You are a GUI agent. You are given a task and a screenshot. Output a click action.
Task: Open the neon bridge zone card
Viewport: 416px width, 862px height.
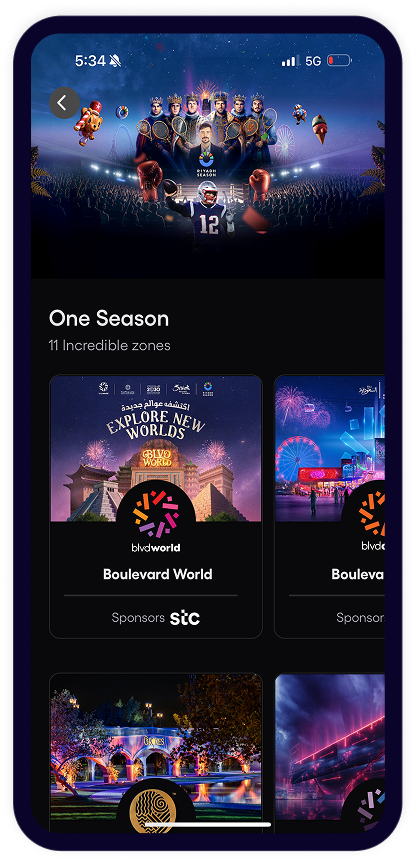click(330, 753)
